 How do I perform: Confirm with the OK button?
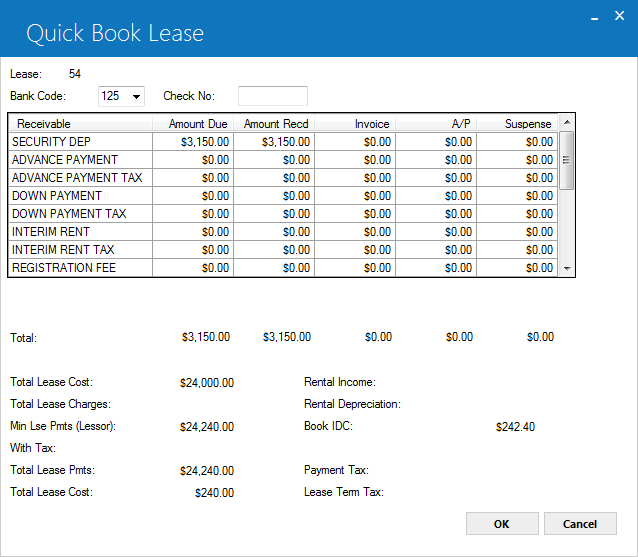tap(502, 524)
